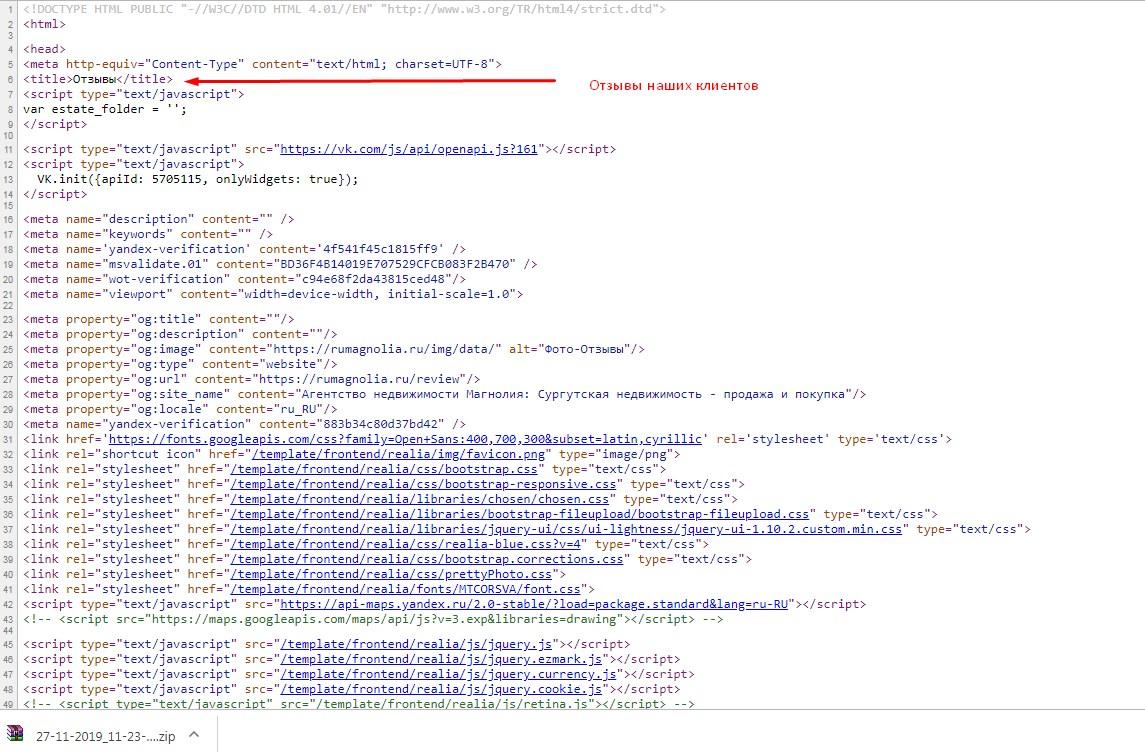Click the VK.init apiId 5705115 line
Viewport: 1145px width, 752px height.
(x=198, y=180)
